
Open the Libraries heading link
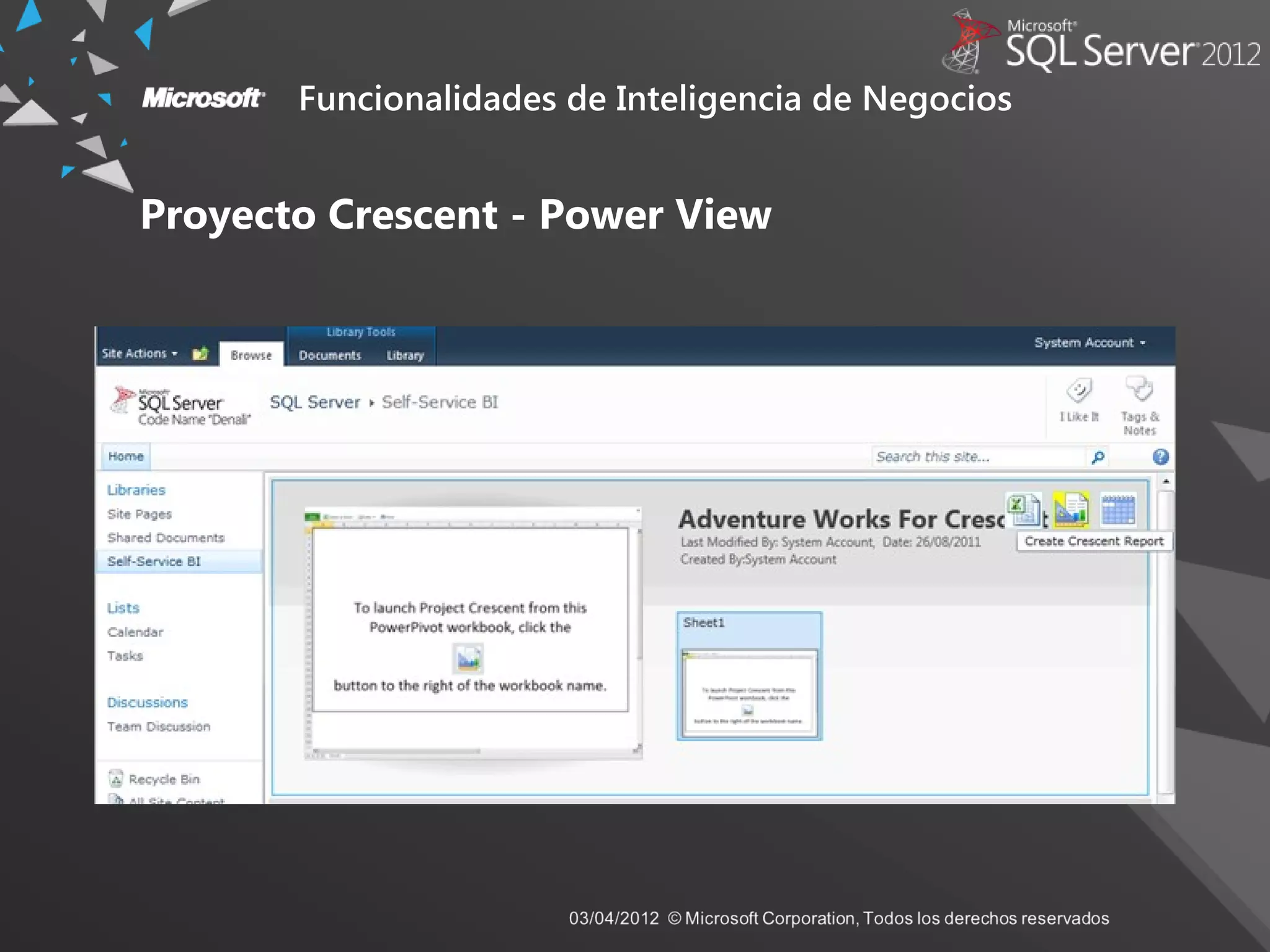coord(136,490)
